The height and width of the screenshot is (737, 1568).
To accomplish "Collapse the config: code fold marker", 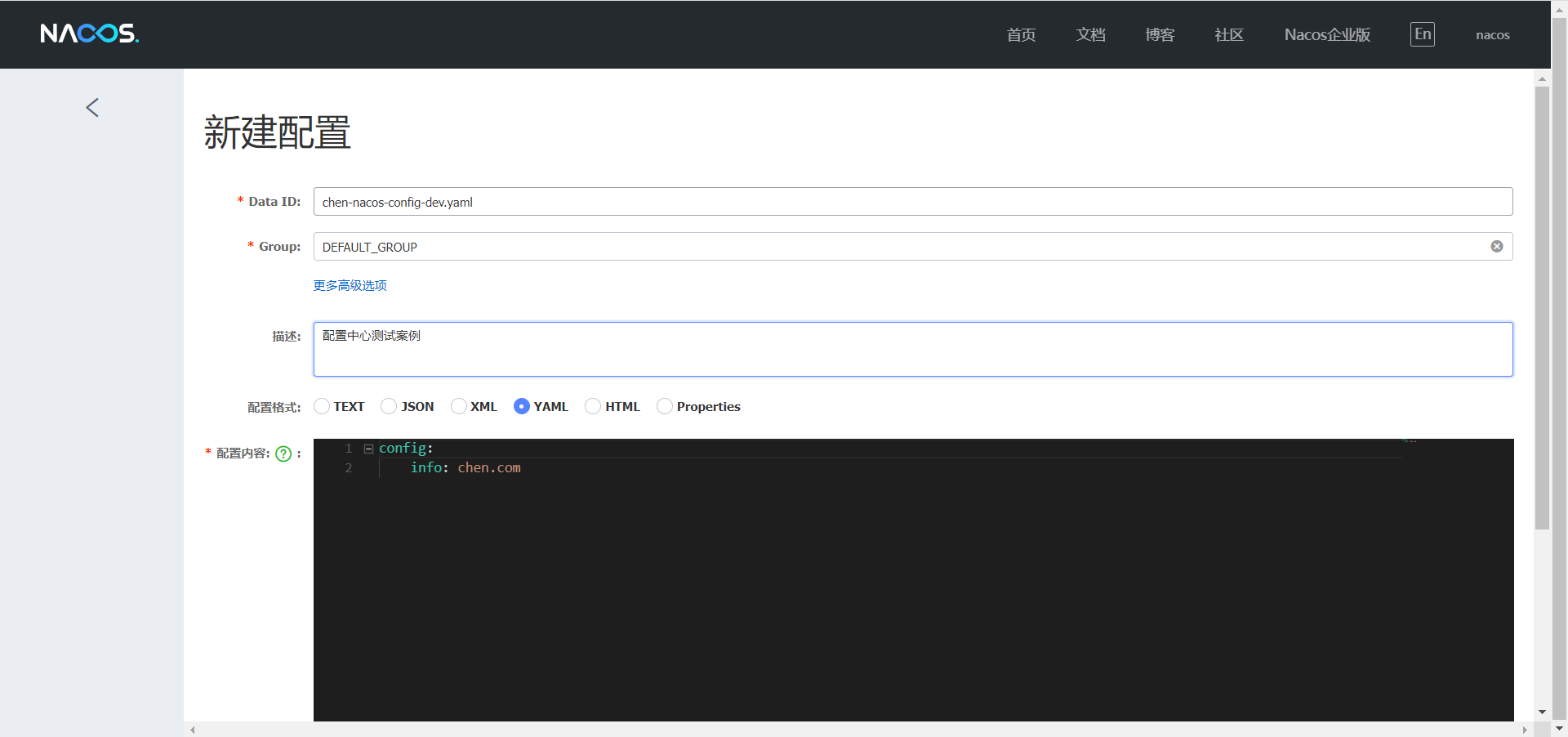I will click(x=368, y=449).
